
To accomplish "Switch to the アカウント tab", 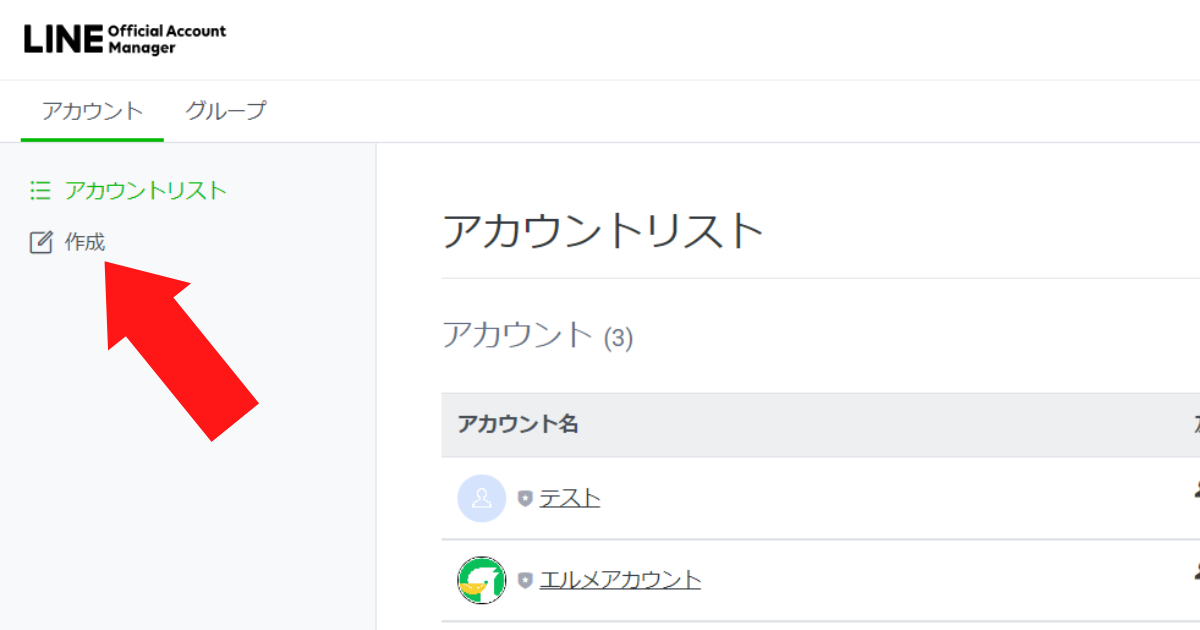I will [92, 111].
